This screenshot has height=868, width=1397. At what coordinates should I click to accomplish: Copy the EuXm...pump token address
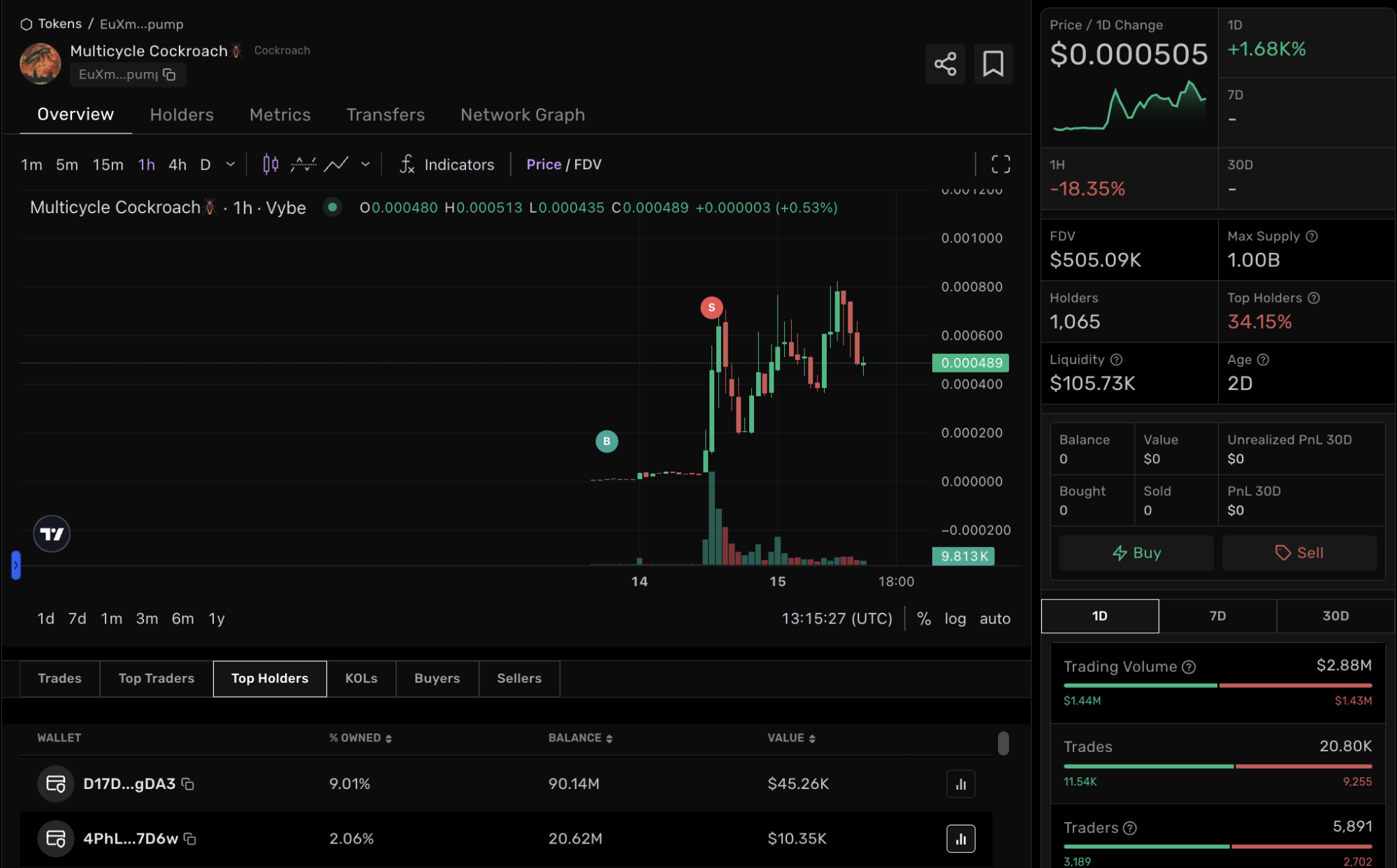click(x=169, y=74)
